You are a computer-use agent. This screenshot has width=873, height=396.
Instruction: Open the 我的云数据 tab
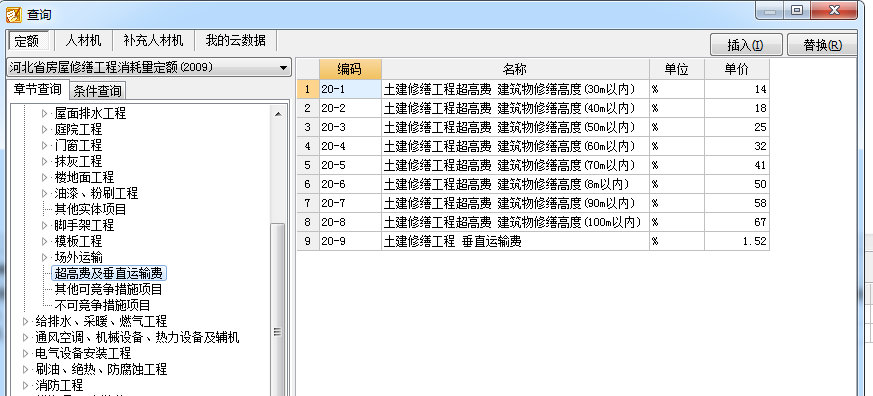tap(235, 41)
